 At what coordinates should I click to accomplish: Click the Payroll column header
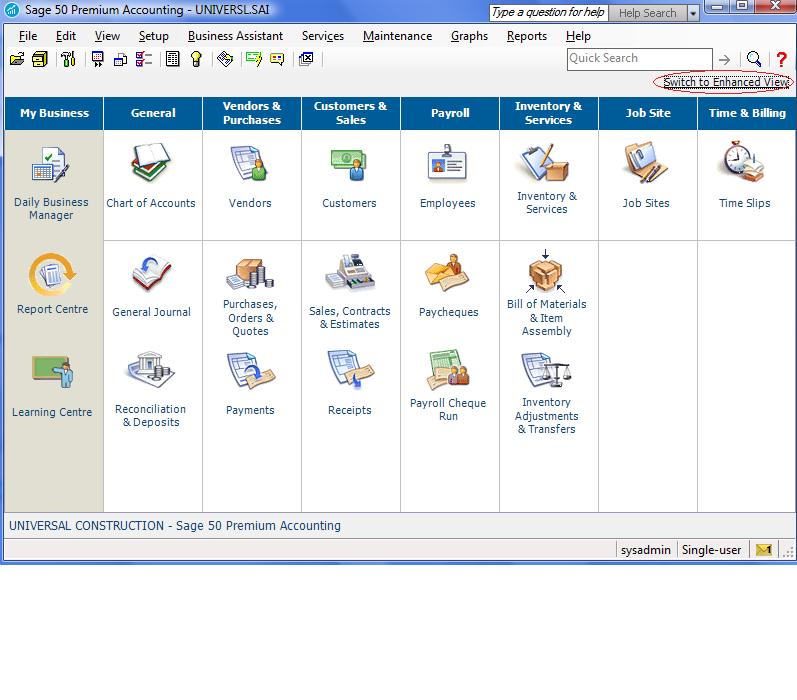coord(450,113)
